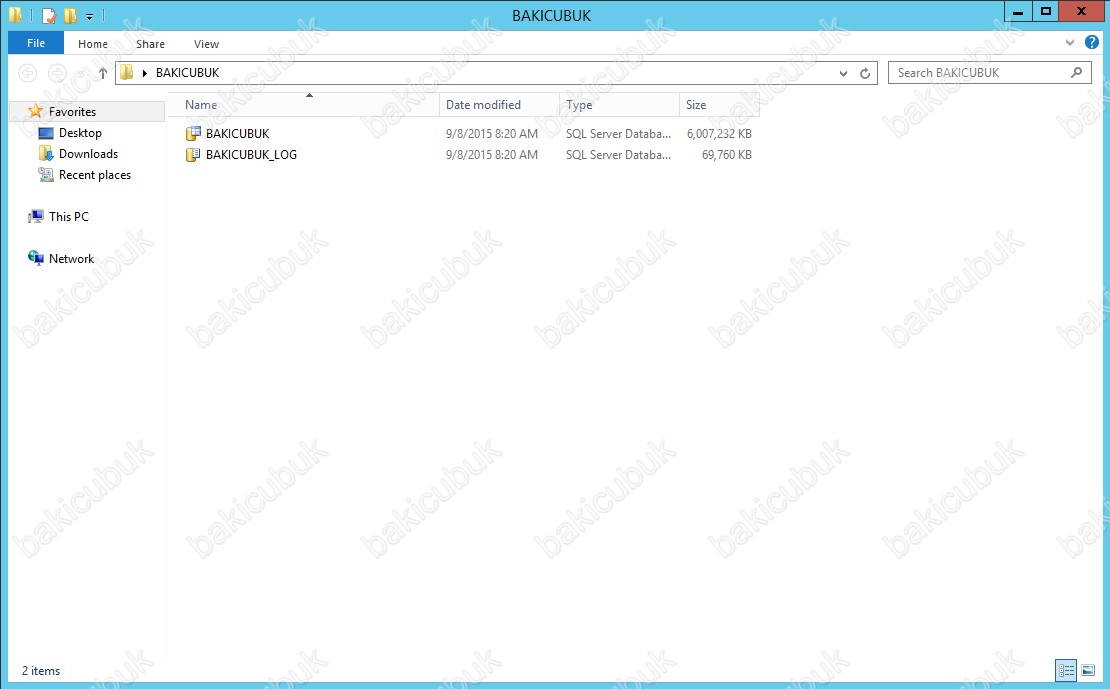Expand the ribbon with the chevron arrow

coord(1070,42)
